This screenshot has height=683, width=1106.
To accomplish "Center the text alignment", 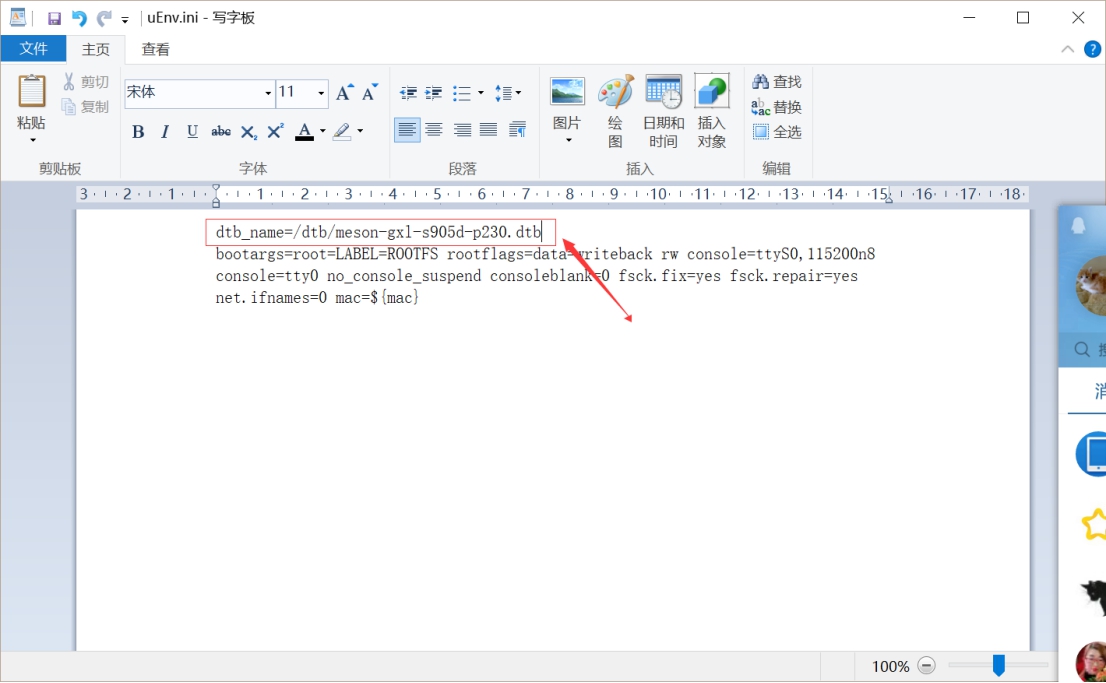I will [434, 130].
